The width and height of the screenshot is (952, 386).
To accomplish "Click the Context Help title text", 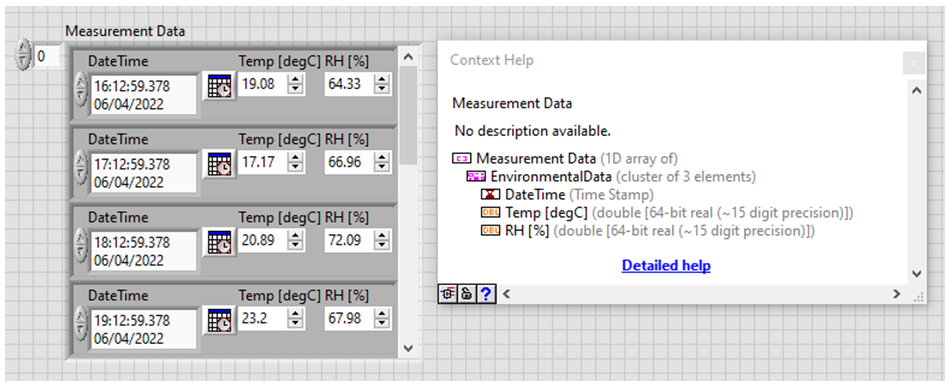I will pyautogui.click(x=492, y=60).
